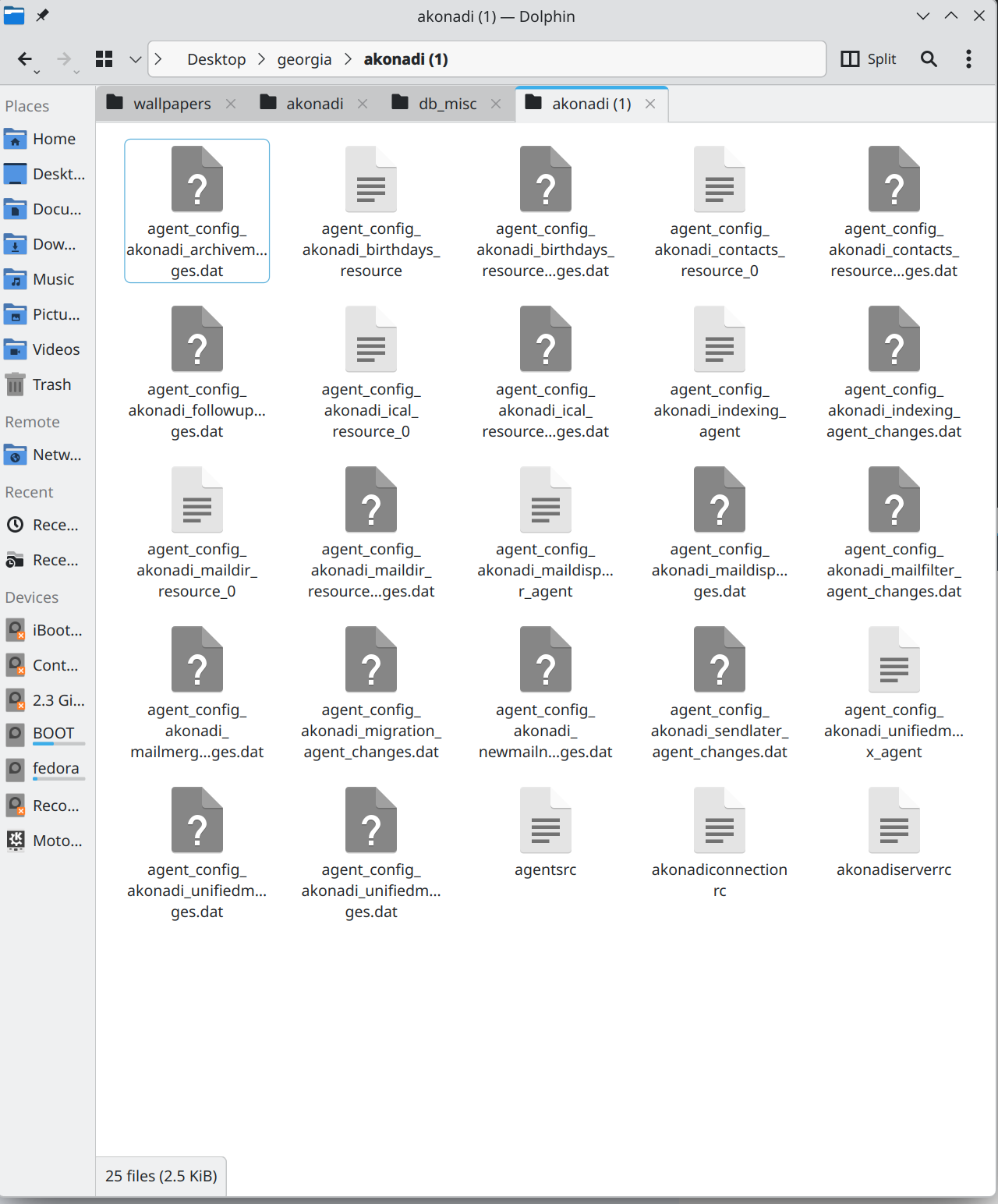Open the back history dropdown arrow

coord(37,72)
